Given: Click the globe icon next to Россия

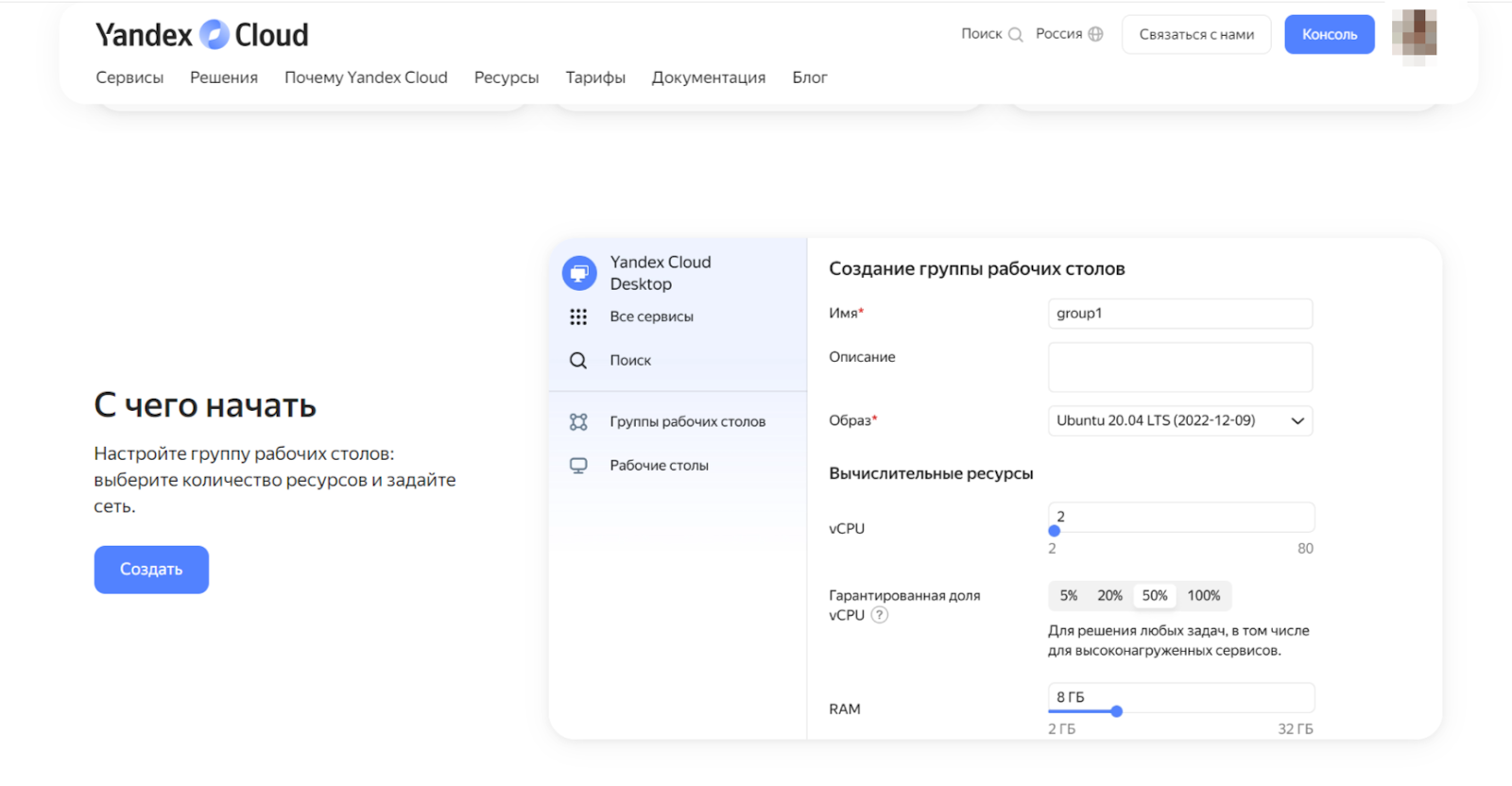Looking at the screenshot, I should pyautogui.click(x=1095, y=34).
